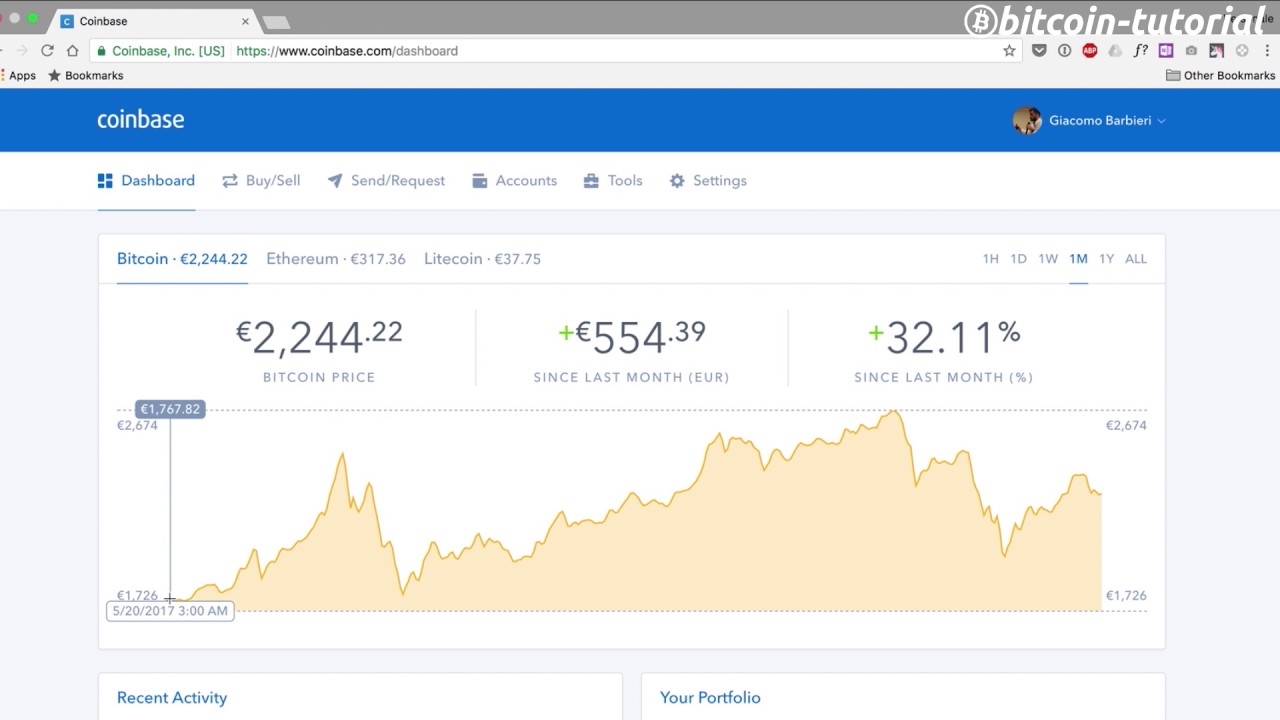Click the Coinbase tab favicon
This screenshot has width=1280, height=720.
point(67,21)
